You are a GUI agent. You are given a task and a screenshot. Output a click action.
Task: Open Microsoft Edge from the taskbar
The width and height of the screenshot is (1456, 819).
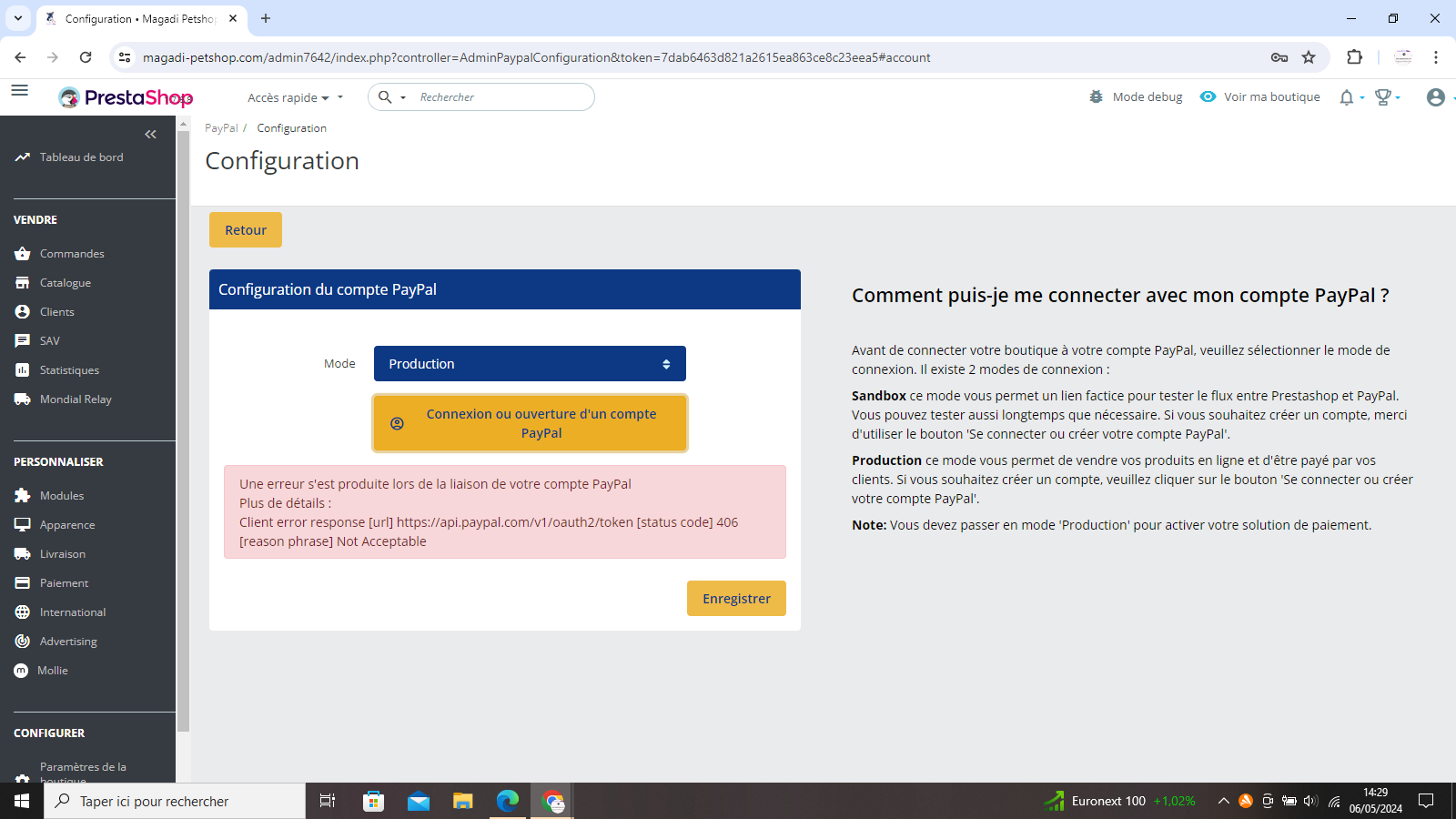coord(508,801)
